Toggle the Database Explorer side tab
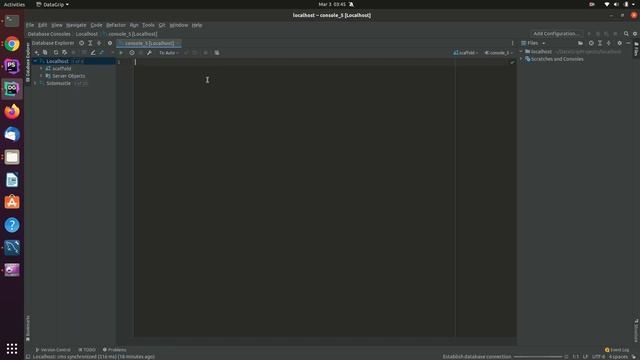 (28, 62)
